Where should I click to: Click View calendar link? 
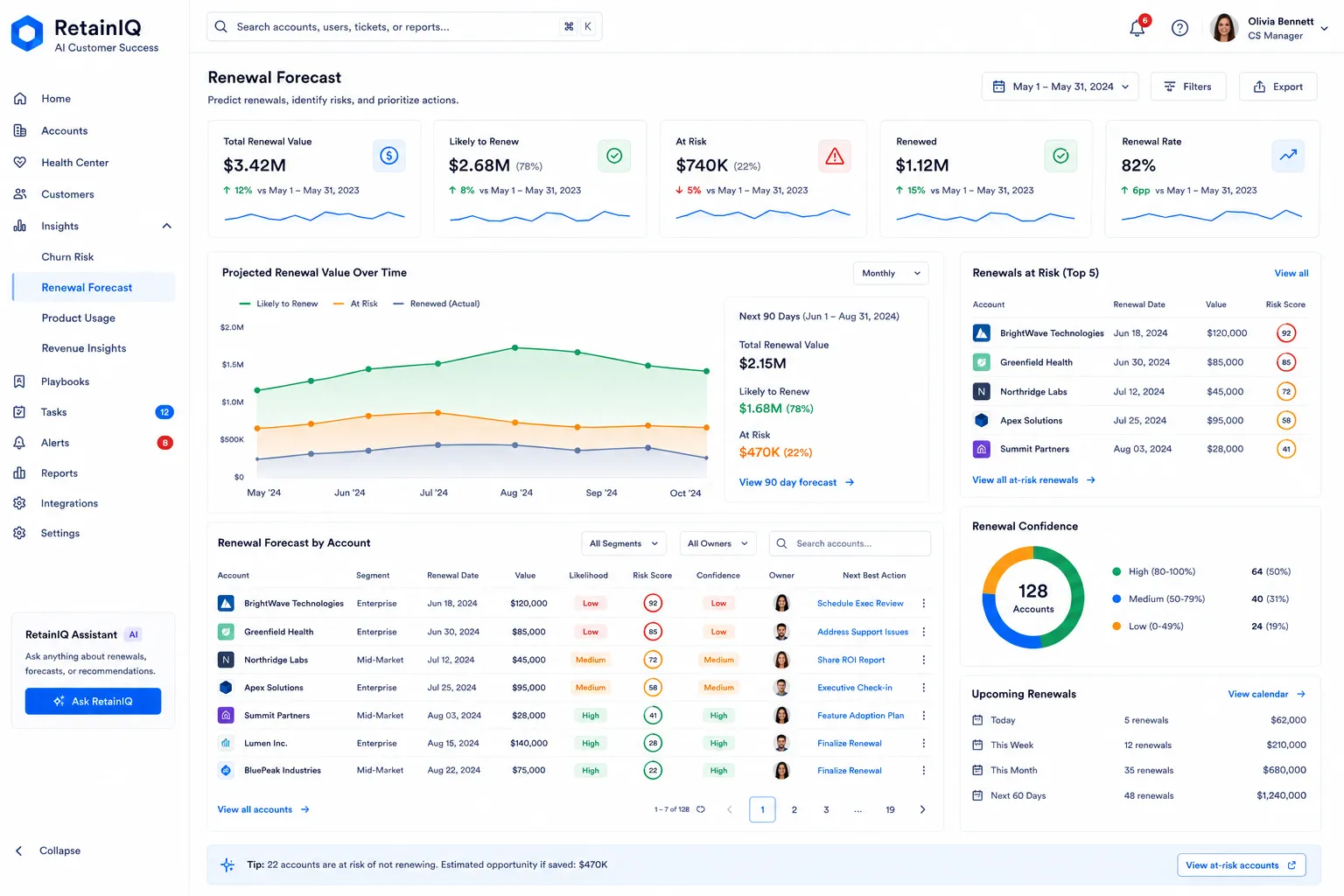[1267, 694]
